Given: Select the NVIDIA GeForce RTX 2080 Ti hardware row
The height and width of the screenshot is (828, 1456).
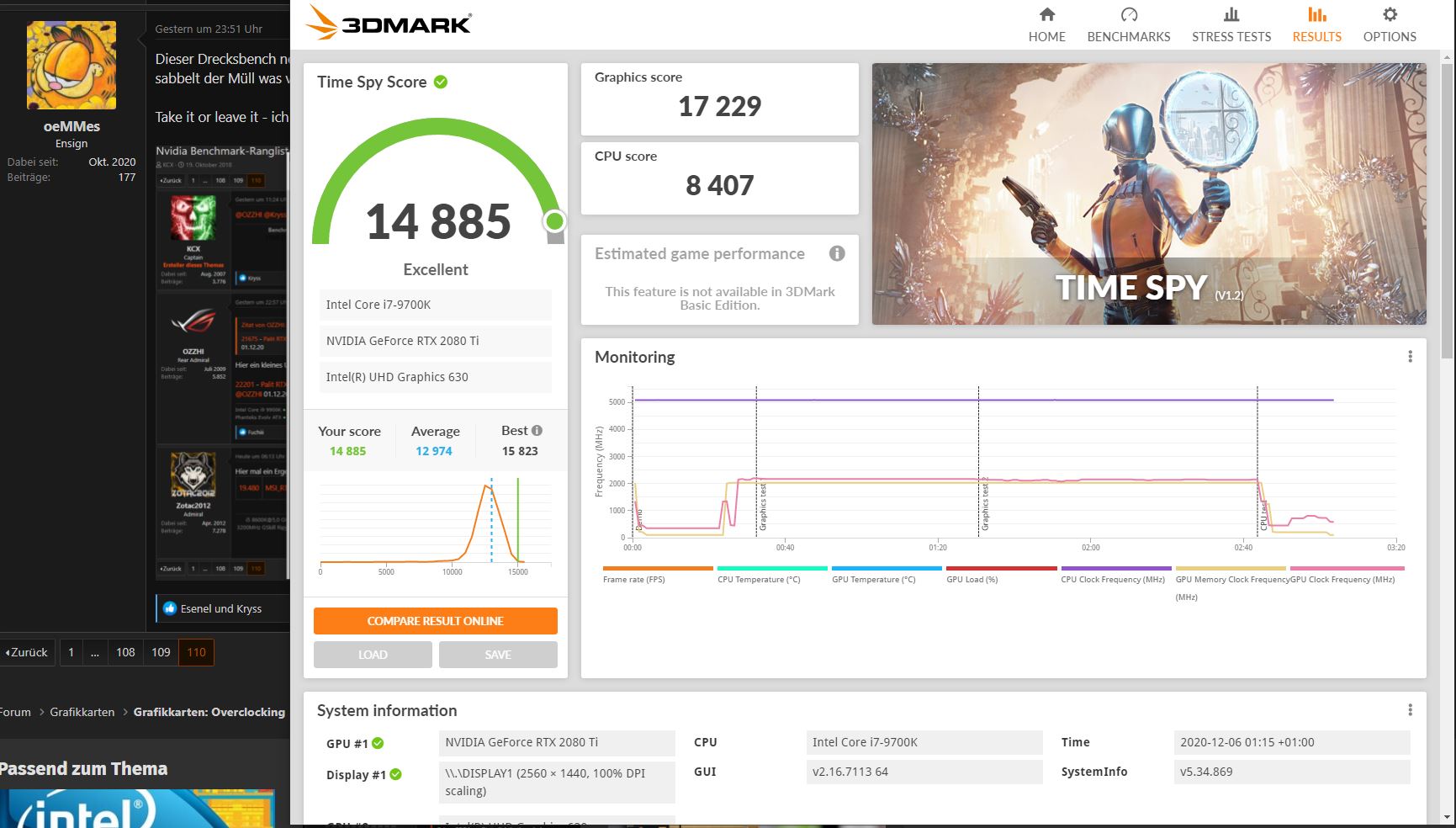Looking at the screenshot, I should pos(435,341).
